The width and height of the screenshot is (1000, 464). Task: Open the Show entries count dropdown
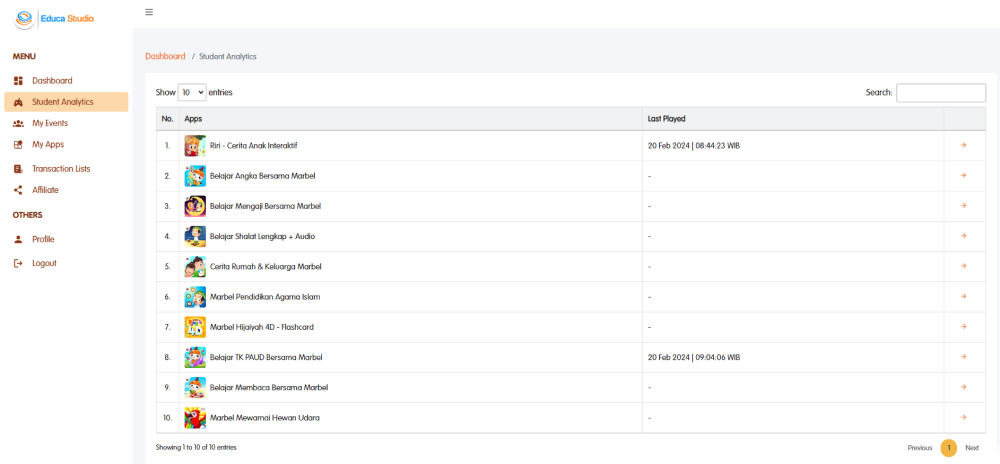coord(192,92)
